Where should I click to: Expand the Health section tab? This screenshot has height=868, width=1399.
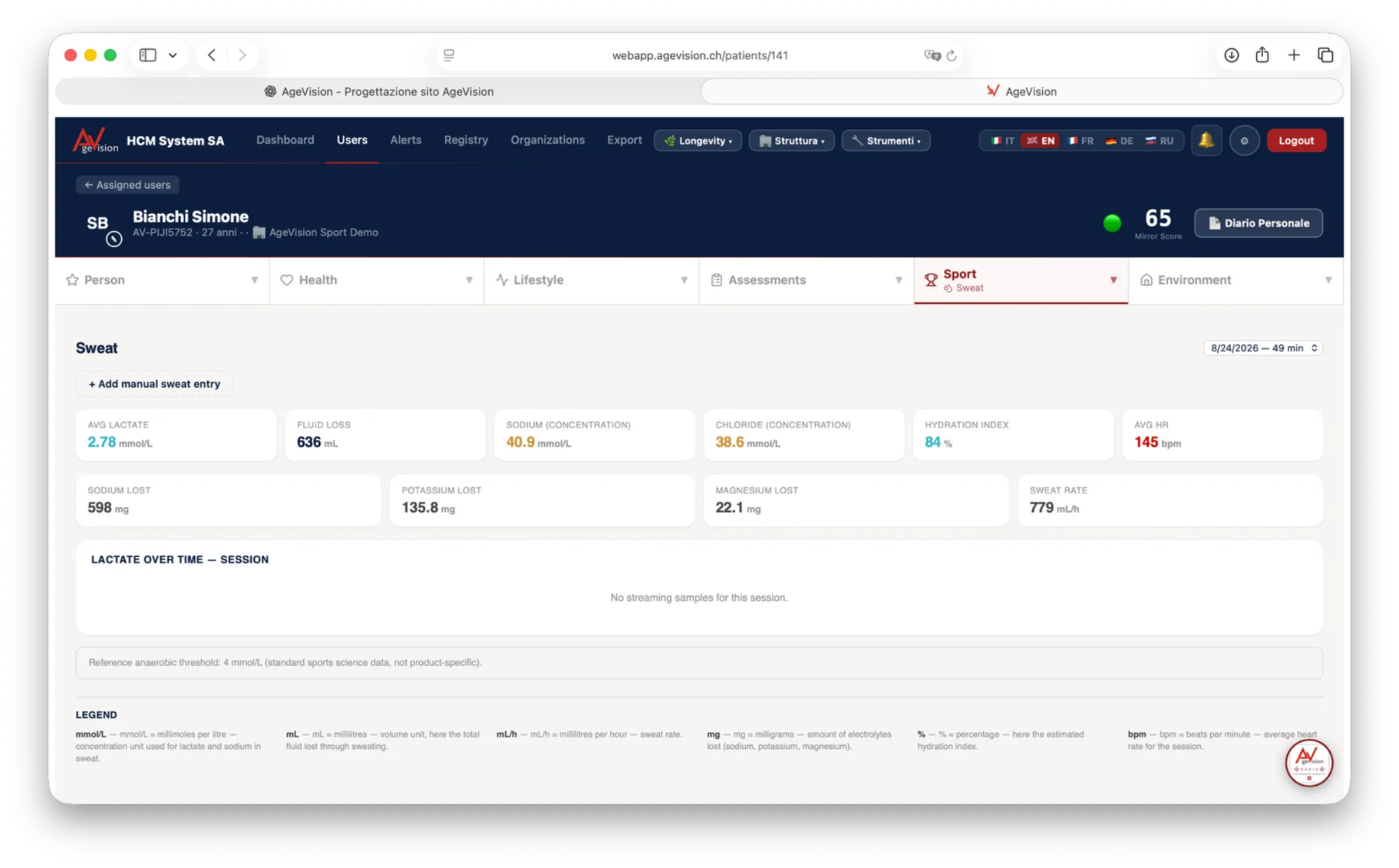pos(377,280)
